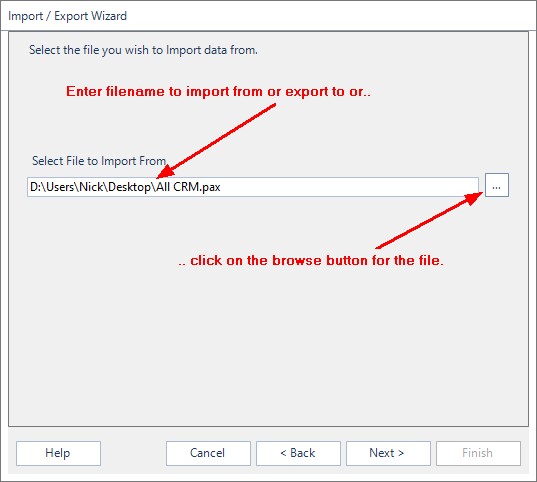
Task: Click the 'Select File to Import From' label
Action: 99,161
